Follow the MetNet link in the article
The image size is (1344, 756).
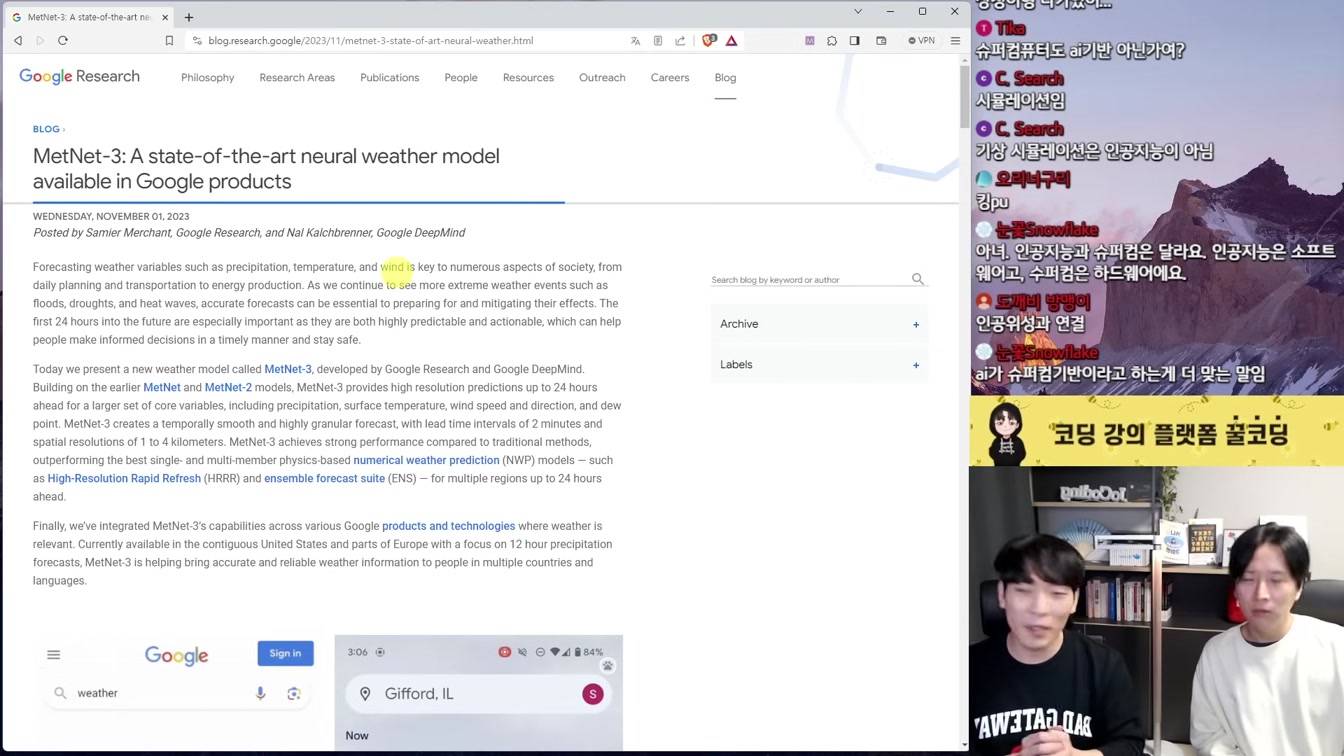(x=162, y=388)
